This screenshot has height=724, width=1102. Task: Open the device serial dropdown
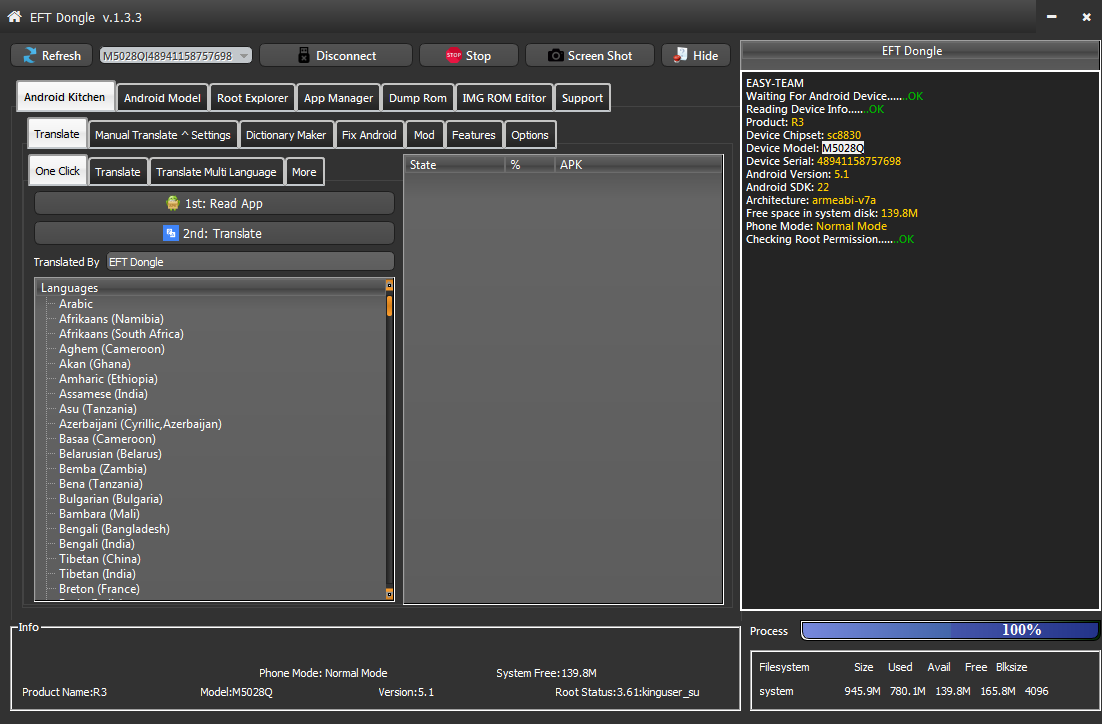[x=244, y=56]
